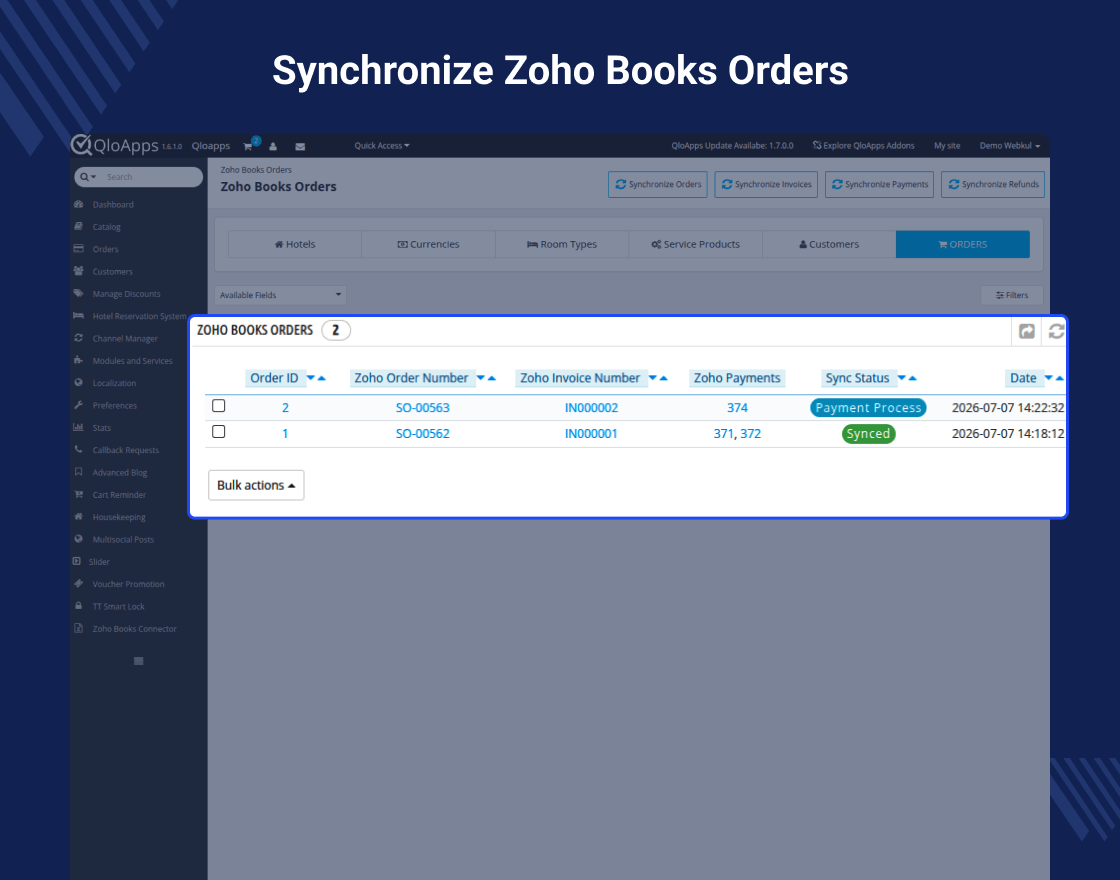Screen dimensions: 1120x880
Task: Select checkbox for order SO-00562
Action: (219, 431)
